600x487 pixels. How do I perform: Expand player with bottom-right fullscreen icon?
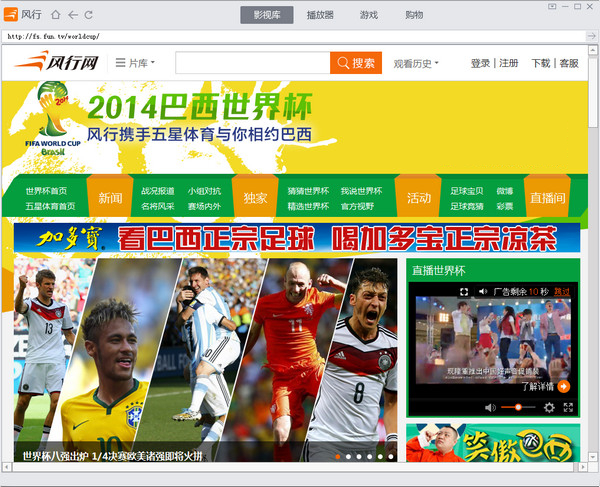coord(568,407)
